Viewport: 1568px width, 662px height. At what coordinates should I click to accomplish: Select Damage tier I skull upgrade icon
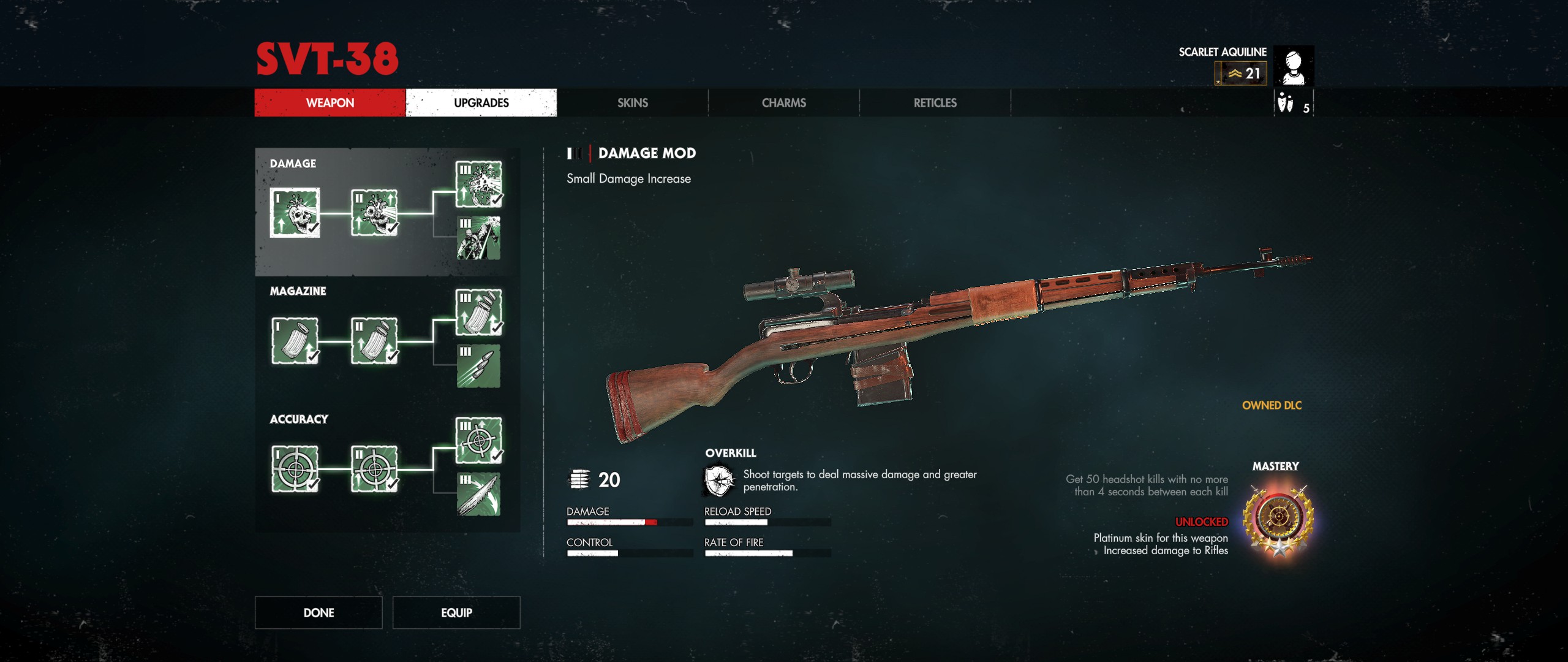295,213
